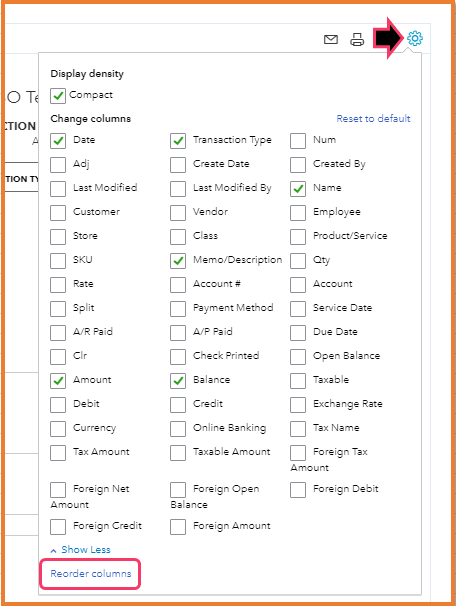Check the Created By column

(298, 165)
